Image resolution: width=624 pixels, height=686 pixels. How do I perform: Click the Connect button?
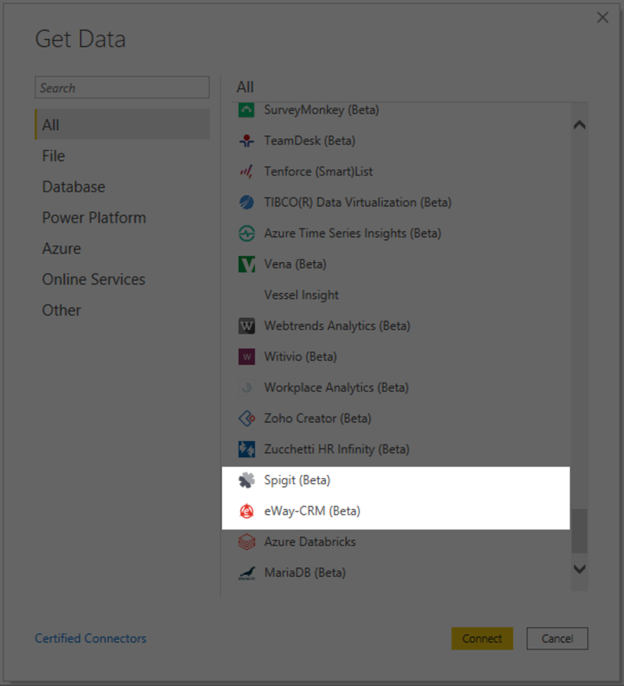482,639
